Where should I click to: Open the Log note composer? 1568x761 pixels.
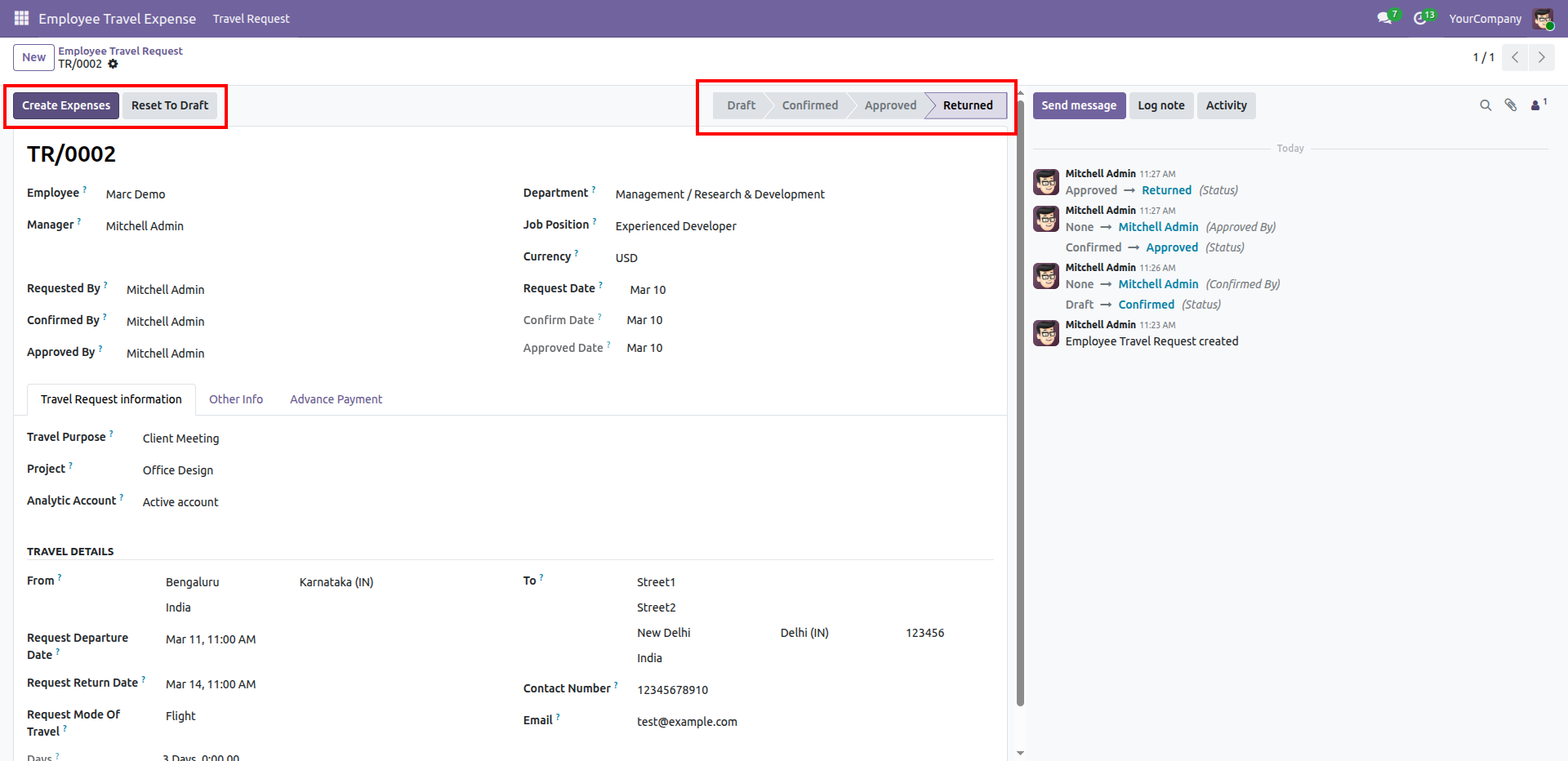[x=1160, y=105]
